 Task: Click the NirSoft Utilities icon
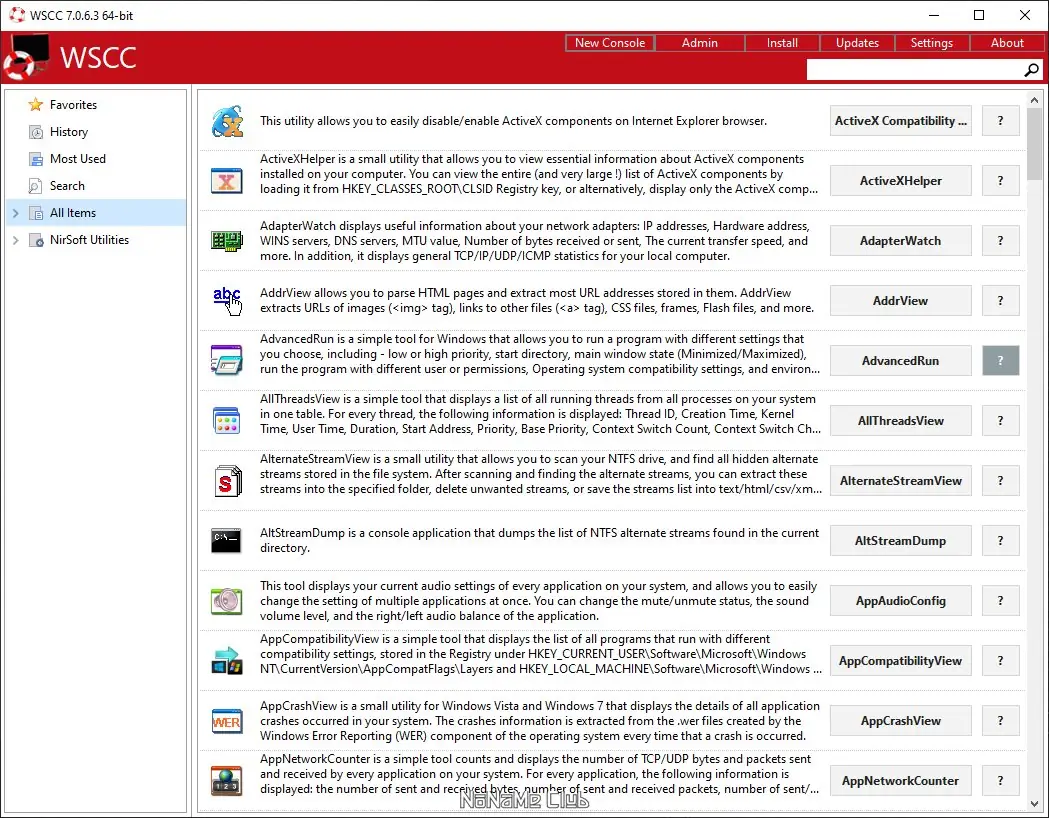click(35, 240)
